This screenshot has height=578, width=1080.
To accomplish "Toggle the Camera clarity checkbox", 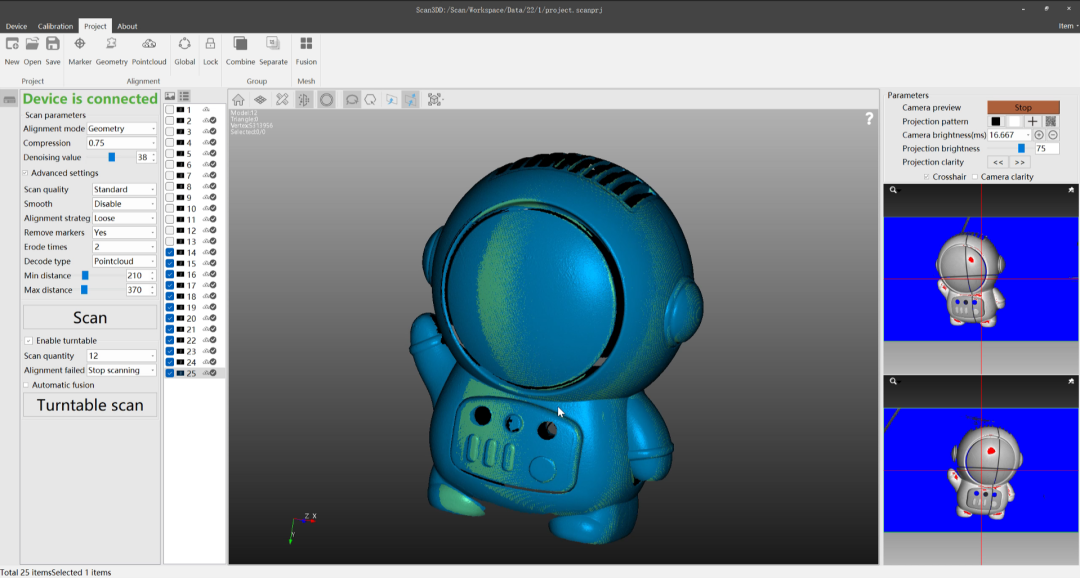I will click(975, 177).
